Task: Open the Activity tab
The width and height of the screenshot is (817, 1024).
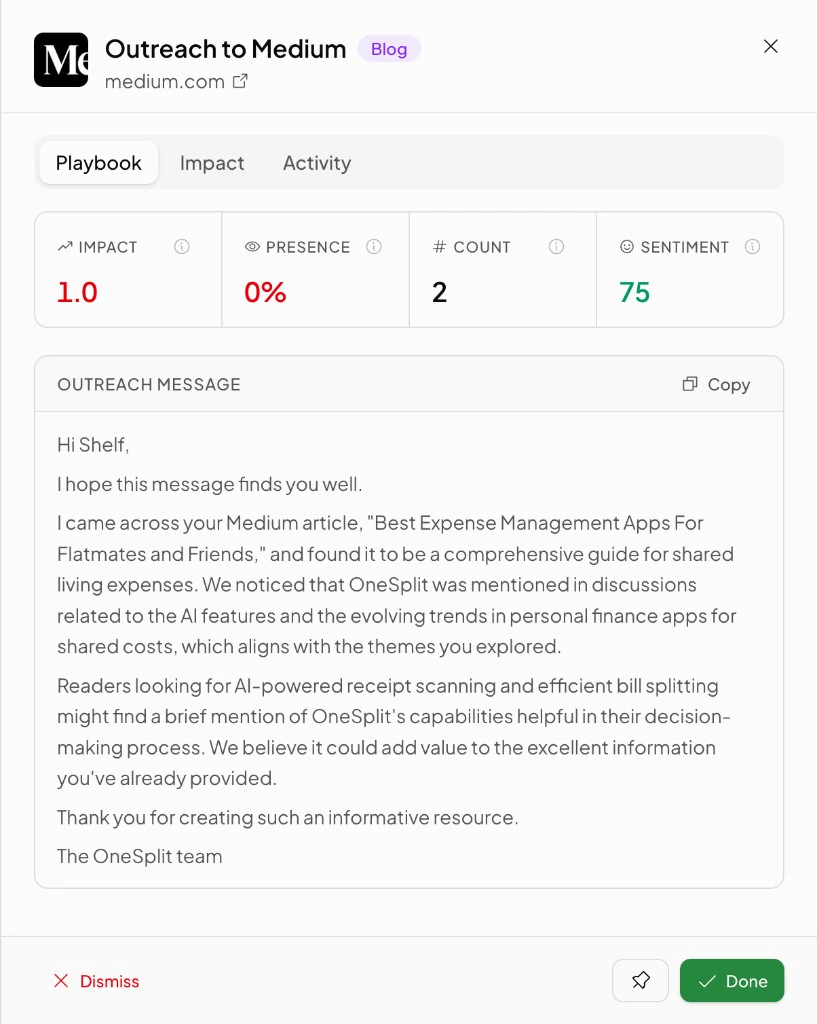Action: 317,163
